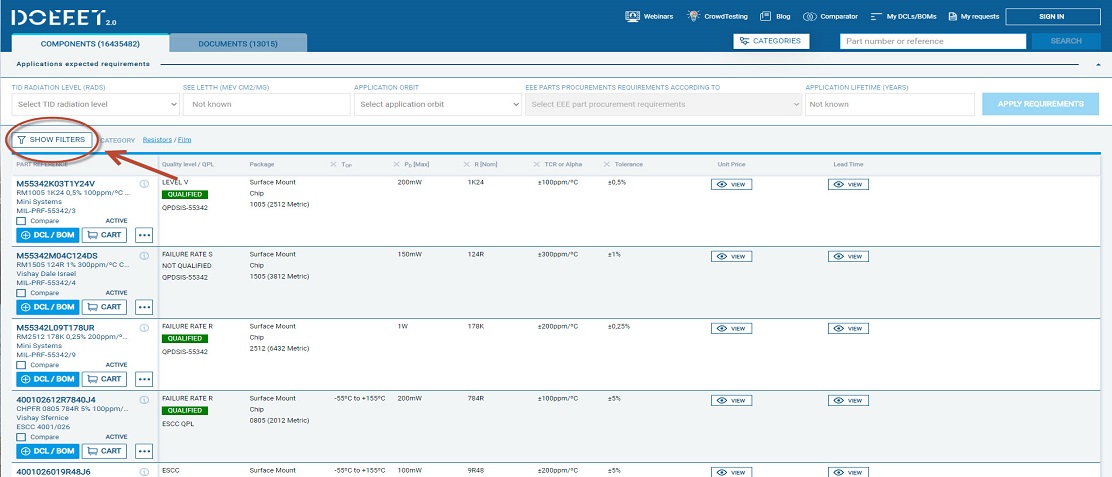
Task: Tick Compare checkbox for 400102612R7840J4
Action: point(21,437)
